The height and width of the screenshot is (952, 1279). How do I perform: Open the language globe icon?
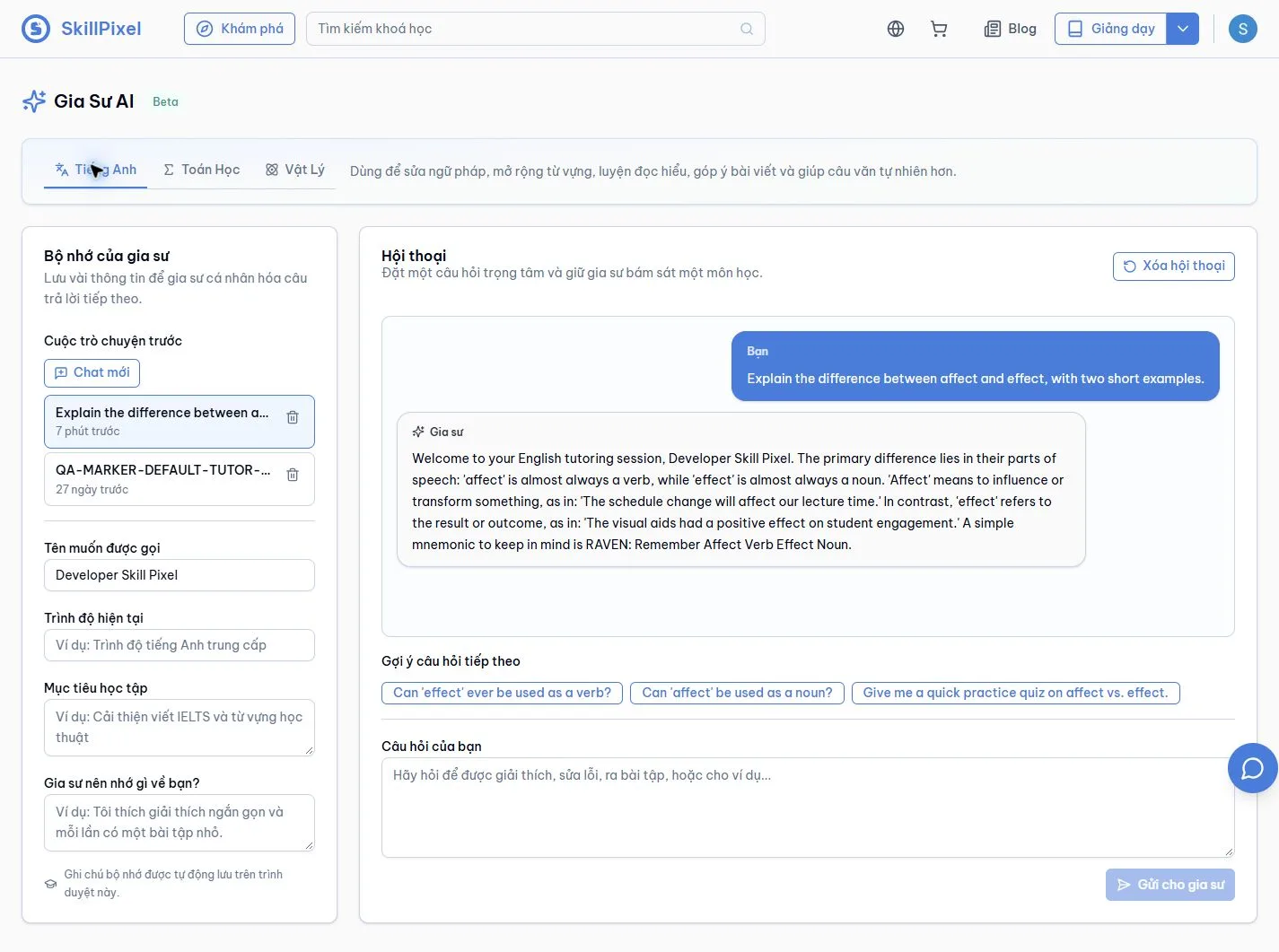coord(895,29)
